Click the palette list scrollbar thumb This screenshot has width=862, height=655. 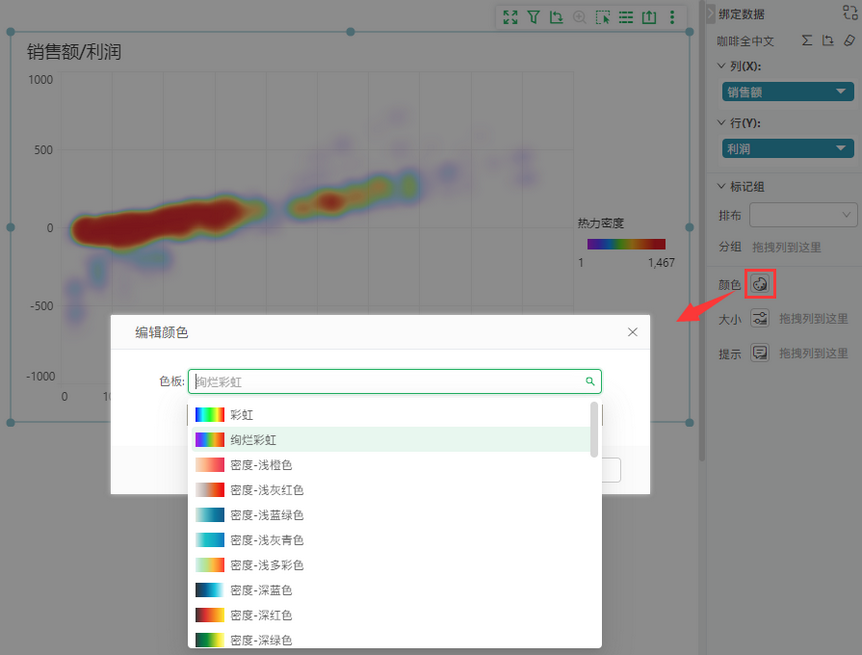[x=594, y=429]
